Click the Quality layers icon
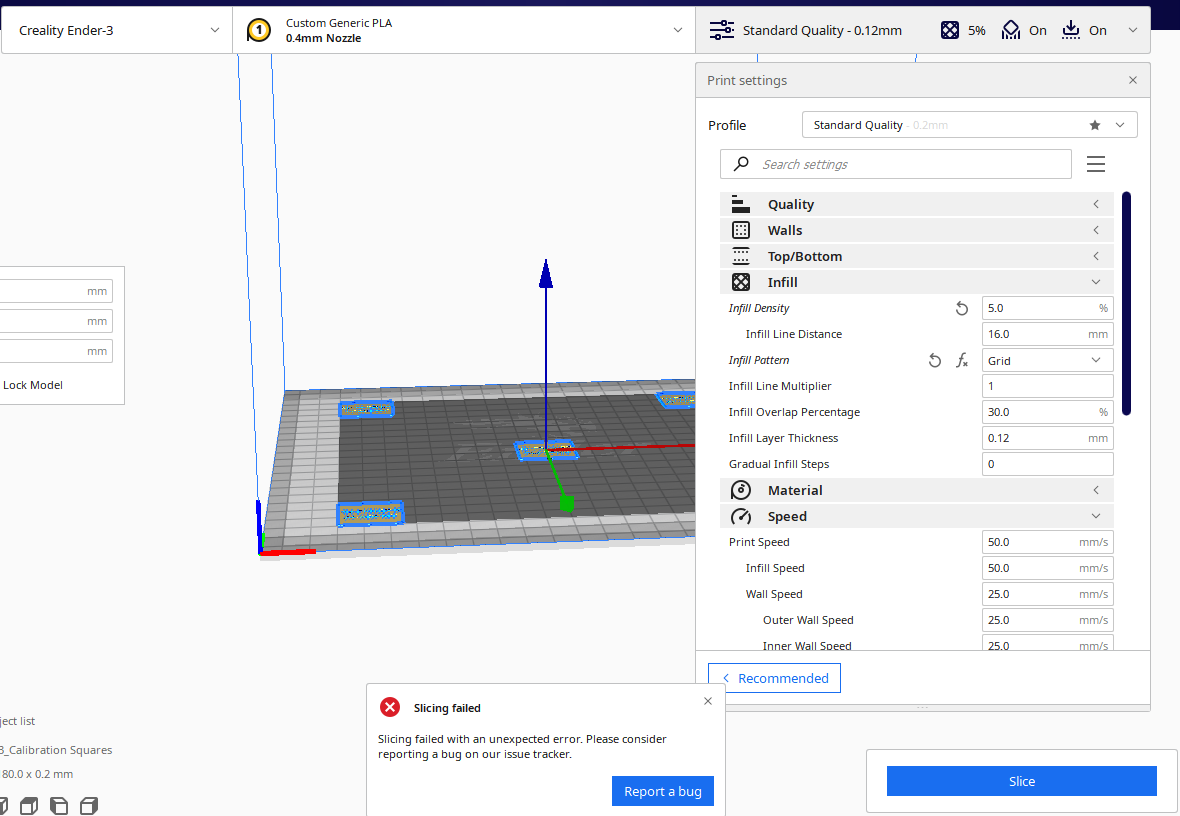The width and height of the screenshot is (1180, 816). 741,204
